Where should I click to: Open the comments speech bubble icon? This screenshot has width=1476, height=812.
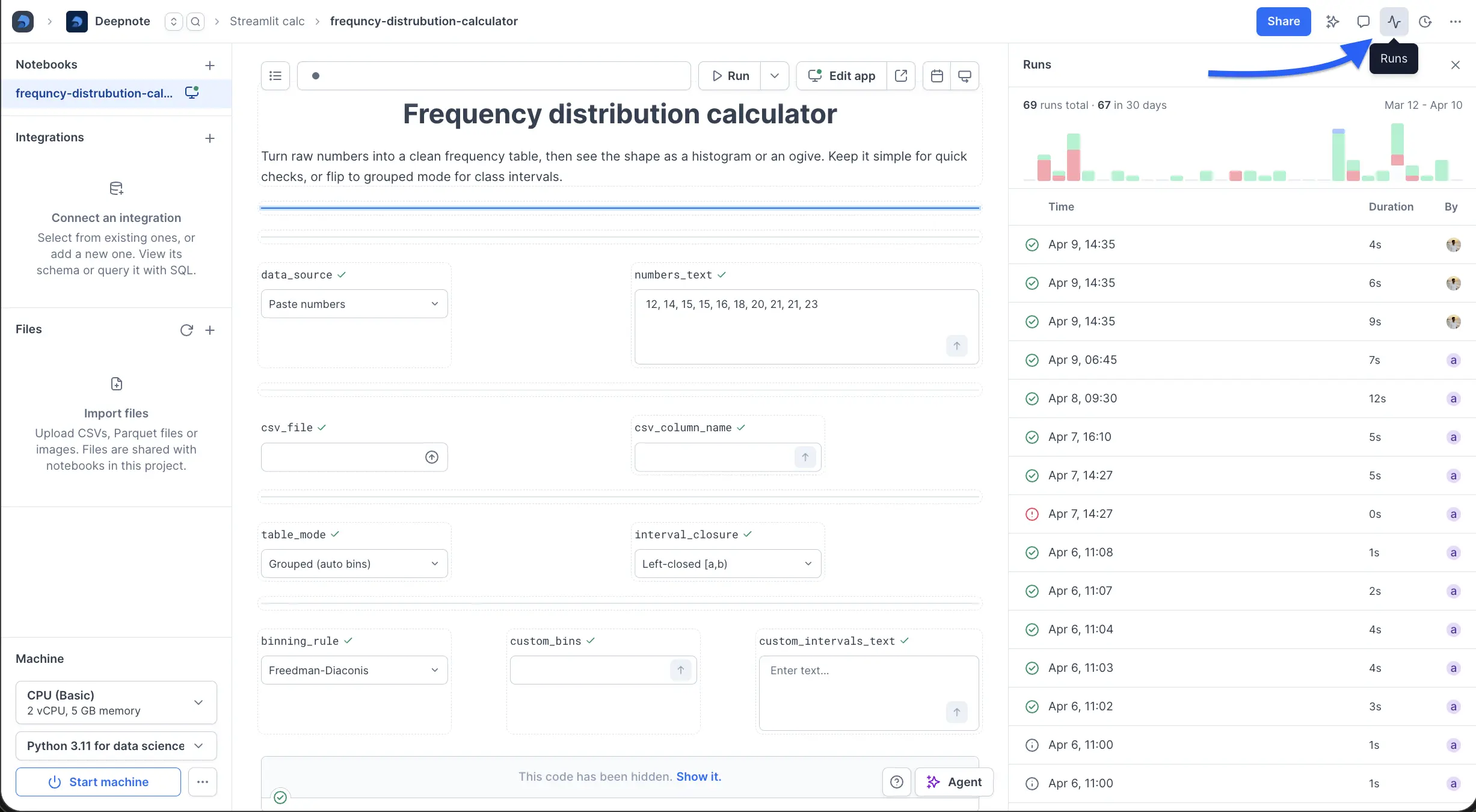[x=1363, y=22]
